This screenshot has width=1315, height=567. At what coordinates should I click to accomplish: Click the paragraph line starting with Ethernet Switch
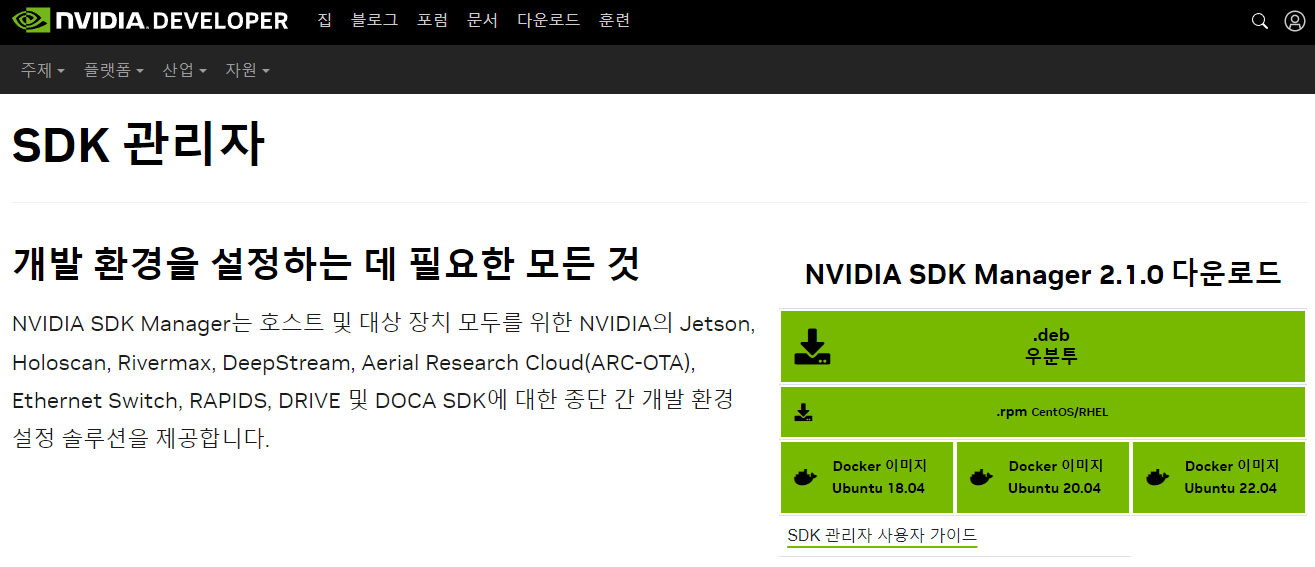point(372,400)
